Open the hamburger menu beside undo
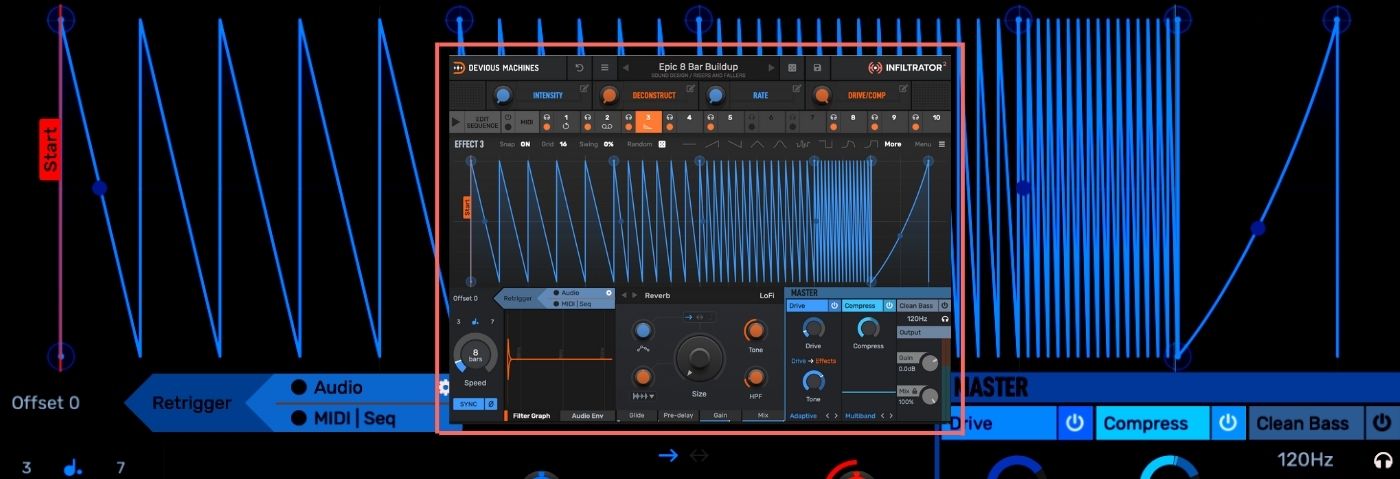Image resolution: width=1400 pixels, height=479 pixels. coord(605,67)
